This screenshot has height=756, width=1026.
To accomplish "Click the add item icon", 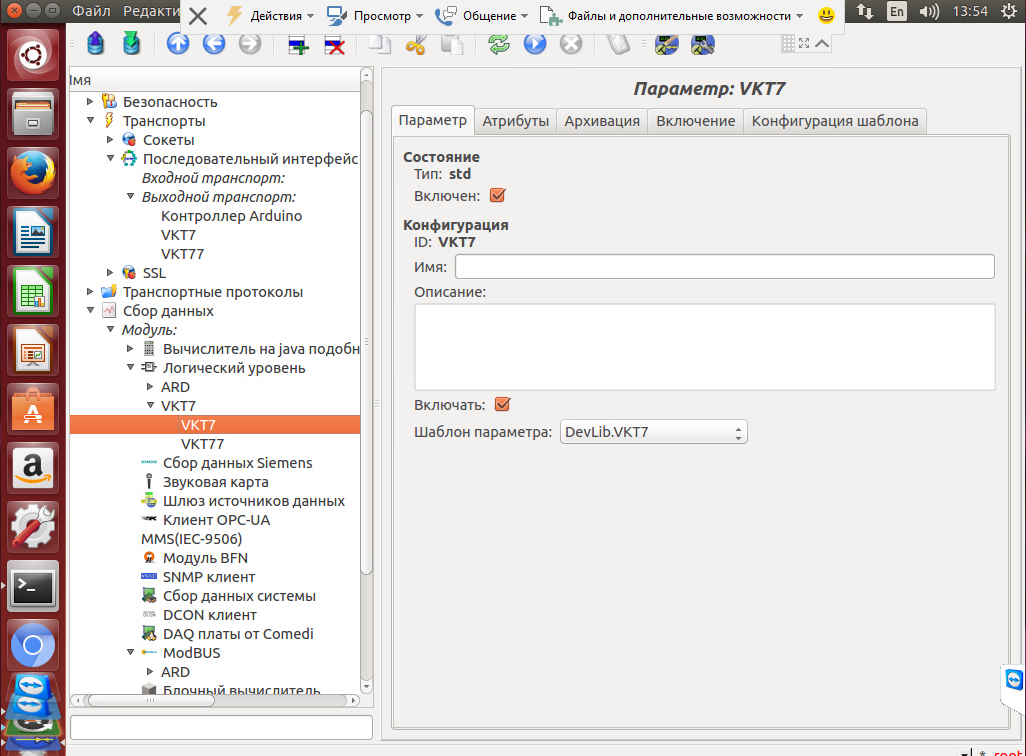I will (297, 44).
